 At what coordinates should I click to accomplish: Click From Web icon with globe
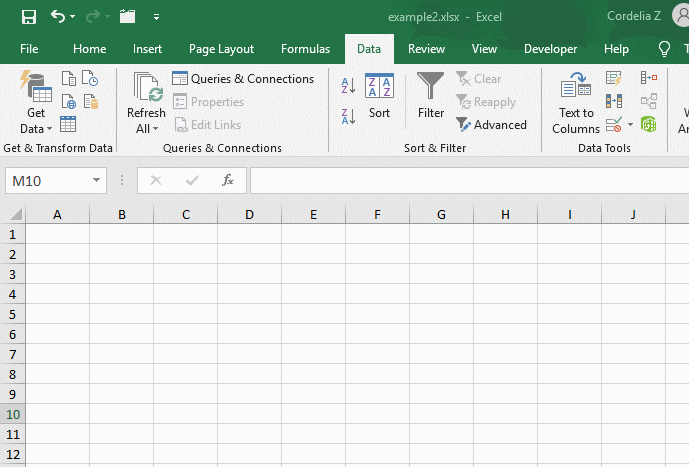click(x=69, y=101)
